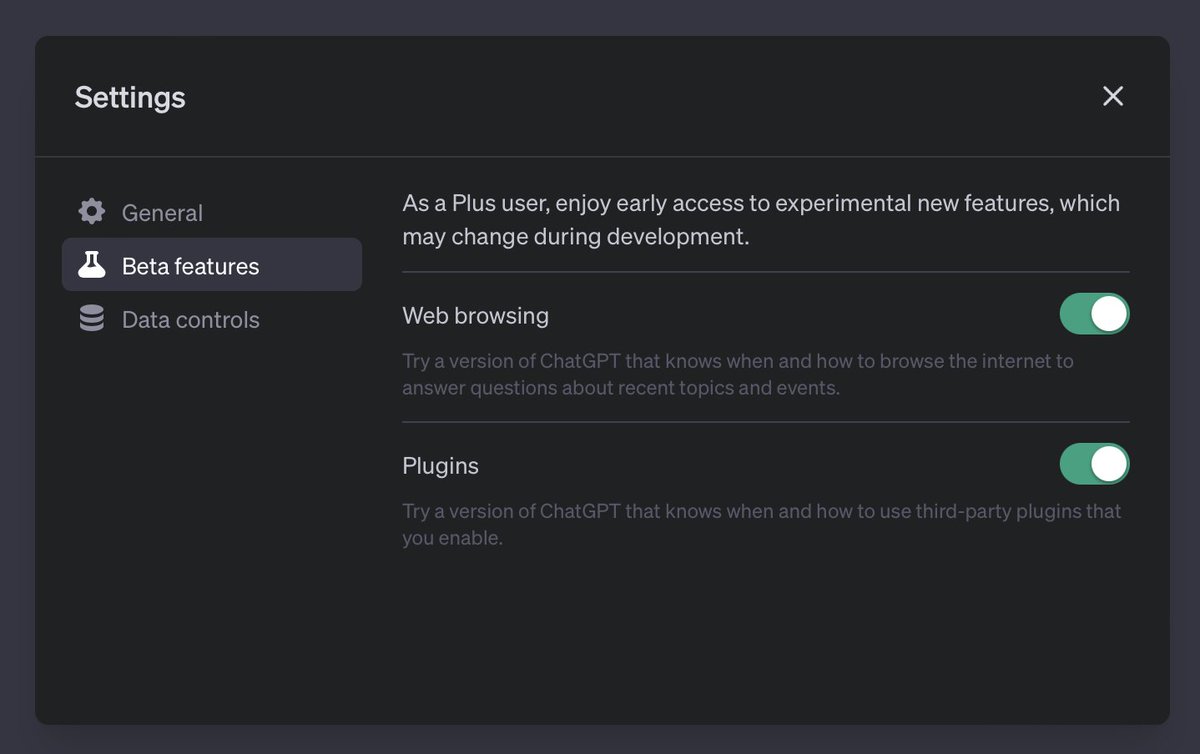1200x754 pixels.
Task: Click the Settings dialog title
Action: [130, 97]
